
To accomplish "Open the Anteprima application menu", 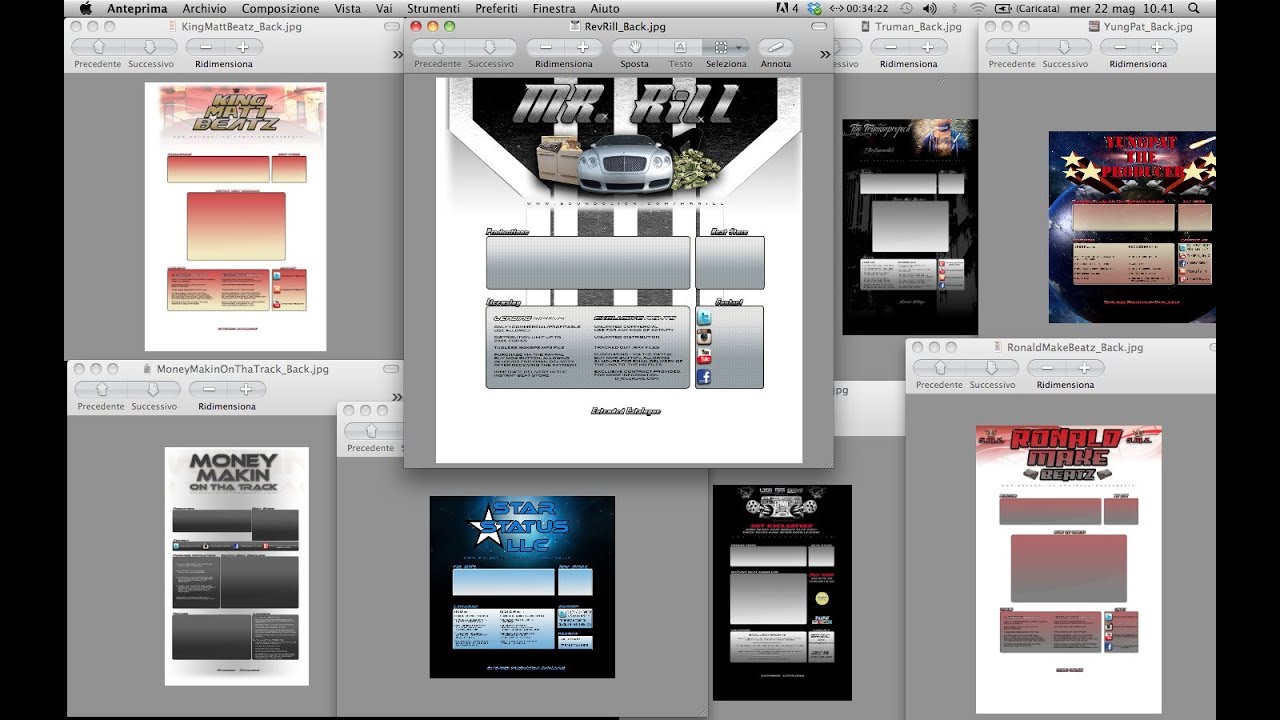I will point(138,8).
